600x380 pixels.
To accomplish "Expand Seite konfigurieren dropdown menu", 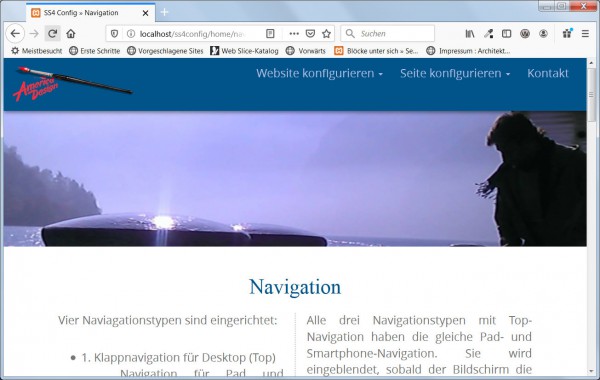I will (455, 73).
